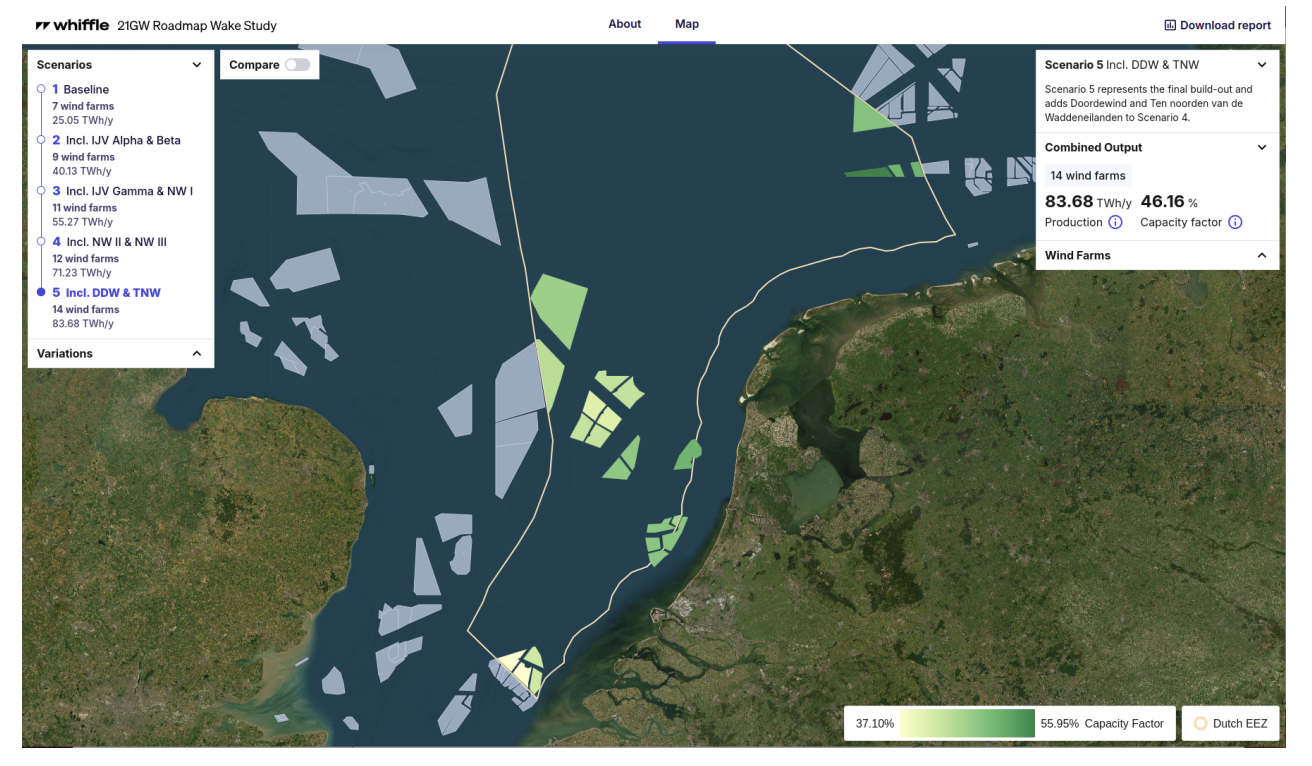1312x766 pixels.
Task: Click the Production info icon
Action: pyautogui.click(x=1115, y=222)
